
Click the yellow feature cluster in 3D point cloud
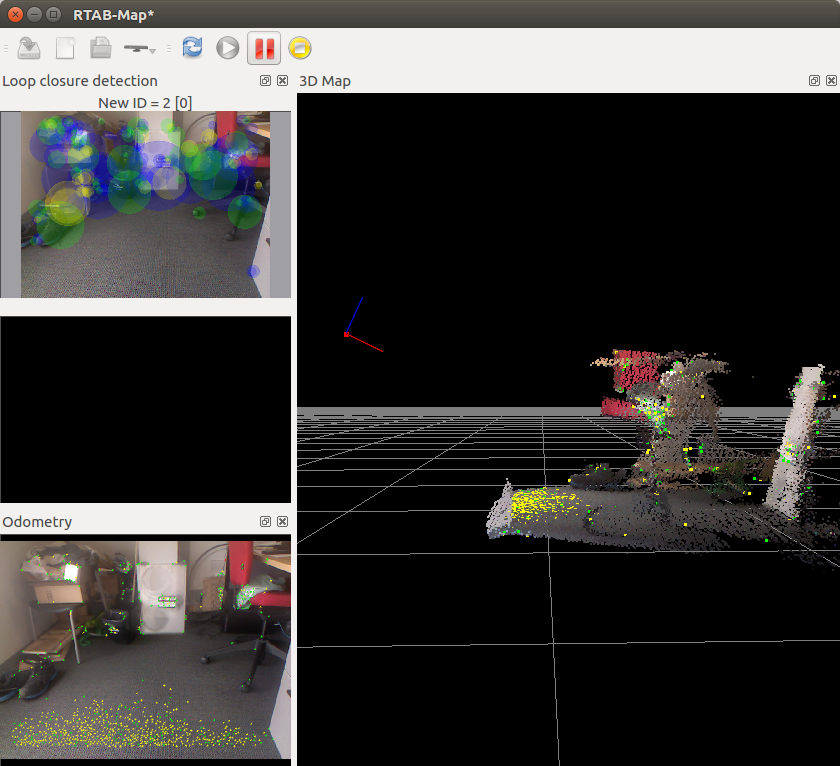tap(540, 502)
